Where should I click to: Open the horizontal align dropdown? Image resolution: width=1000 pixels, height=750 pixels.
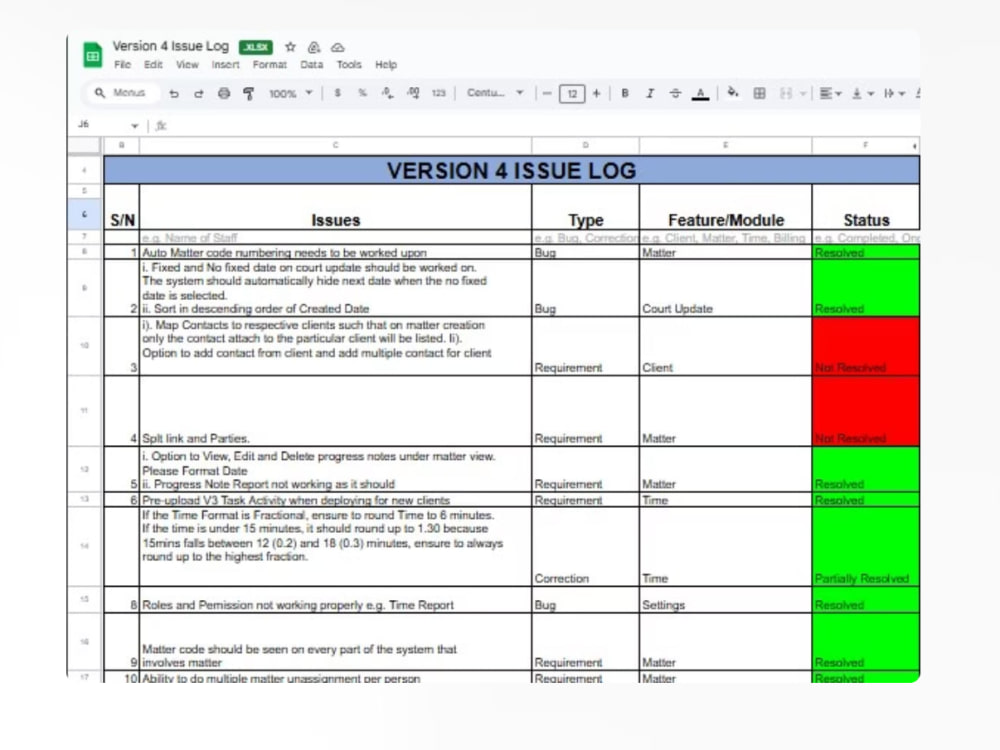830,93
